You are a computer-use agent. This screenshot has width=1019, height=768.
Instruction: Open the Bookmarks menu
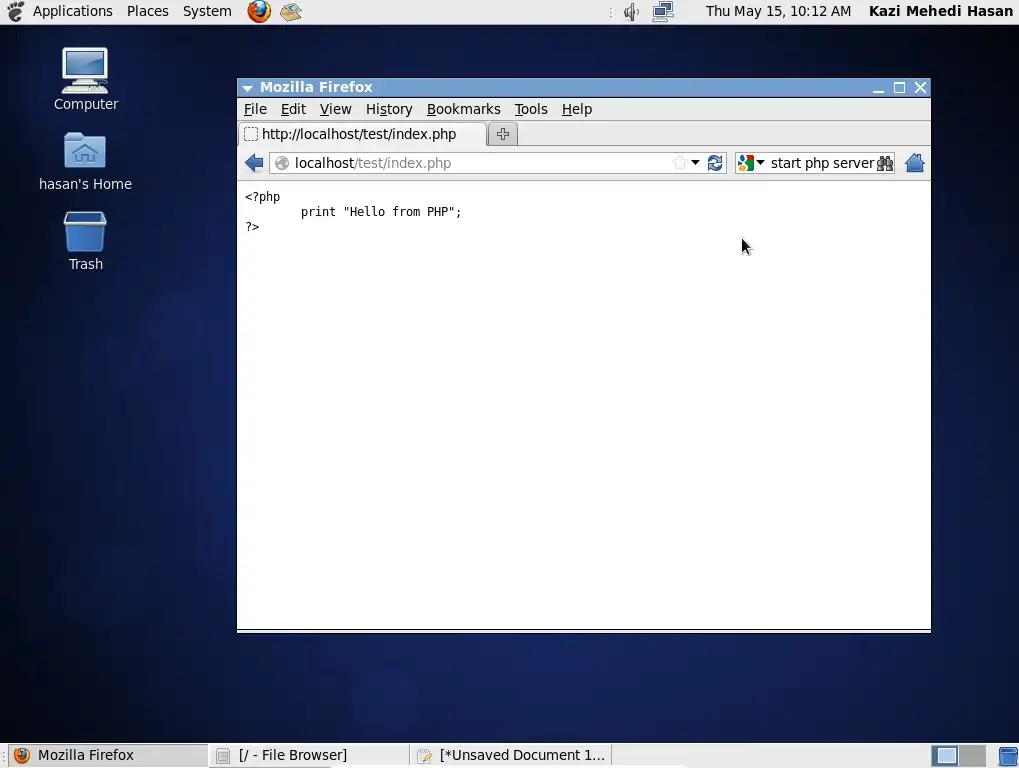463,109
